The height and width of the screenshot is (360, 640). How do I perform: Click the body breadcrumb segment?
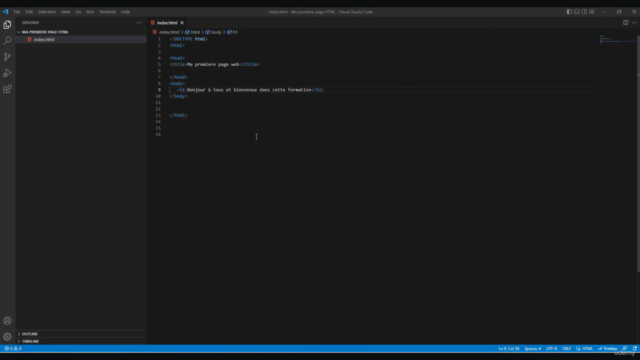[216, 32]
